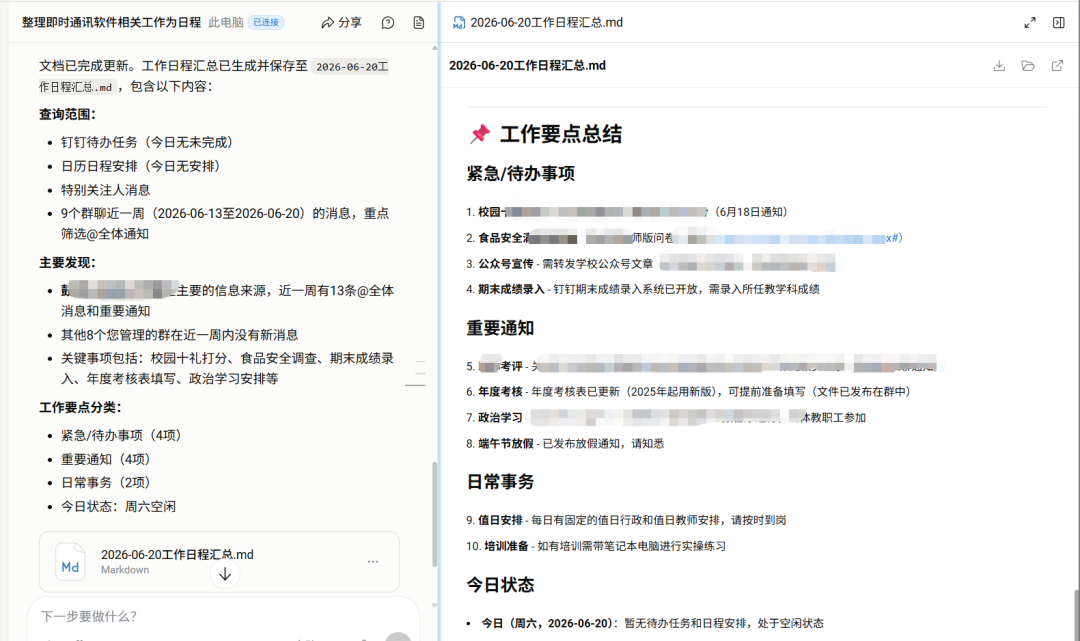Open the md file in external window
This screenshot has width=1080, height=641.
(x=1057, y=65)
